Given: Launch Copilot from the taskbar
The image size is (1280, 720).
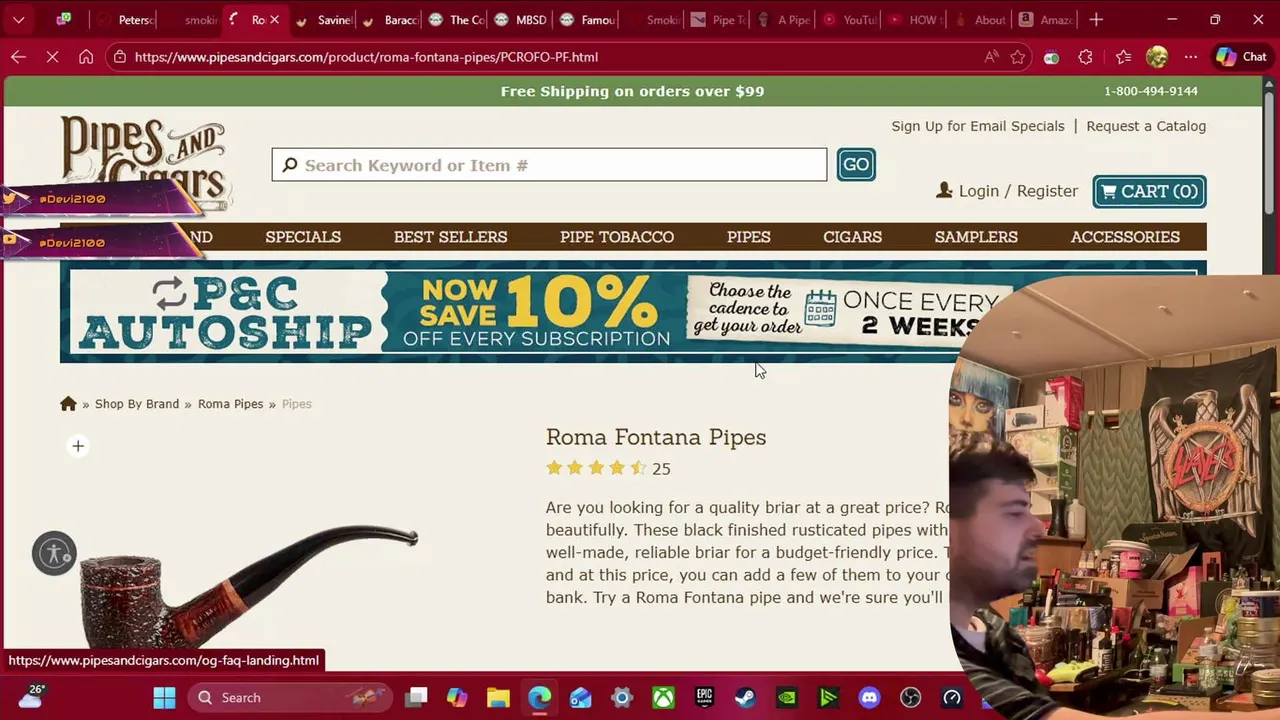Looking at the screenshot, I should [457, 697].
